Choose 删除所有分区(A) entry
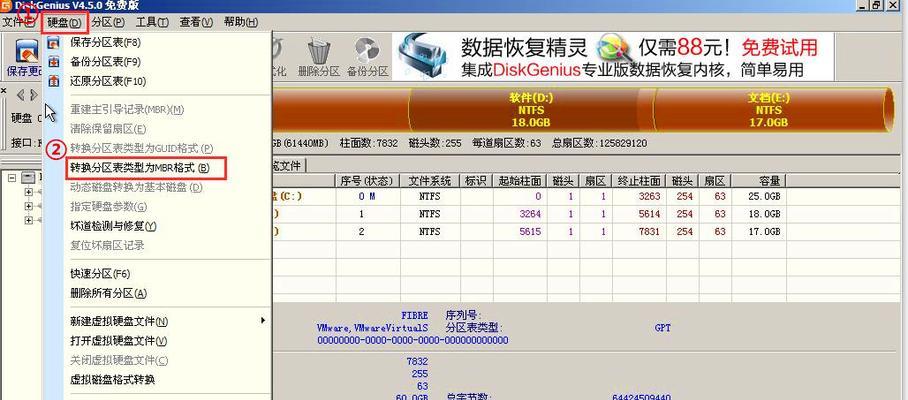The image size is (908, 400). [108, 293]
